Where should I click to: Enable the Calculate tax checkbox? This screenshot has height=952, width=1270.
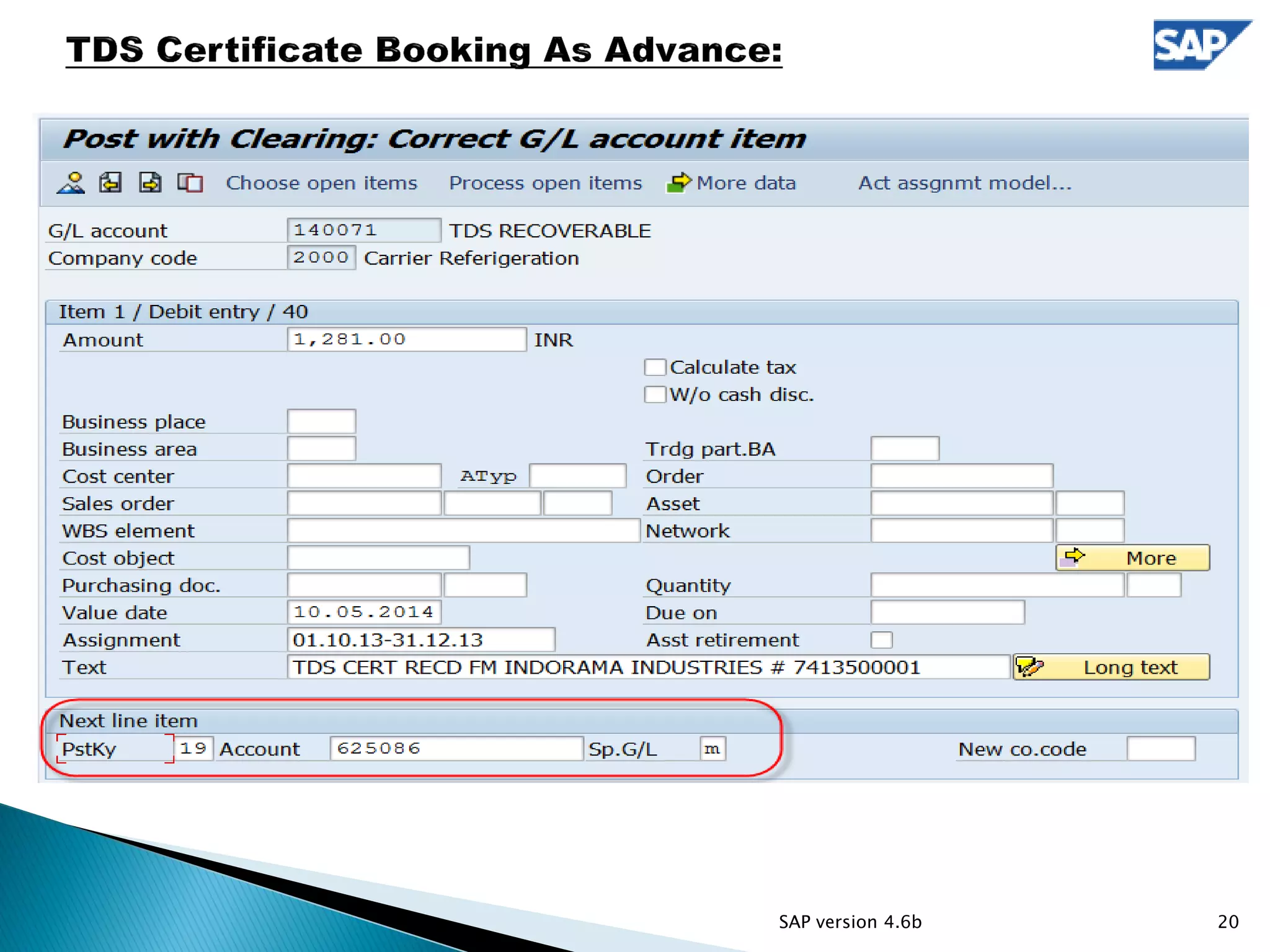tap(655, 367)
